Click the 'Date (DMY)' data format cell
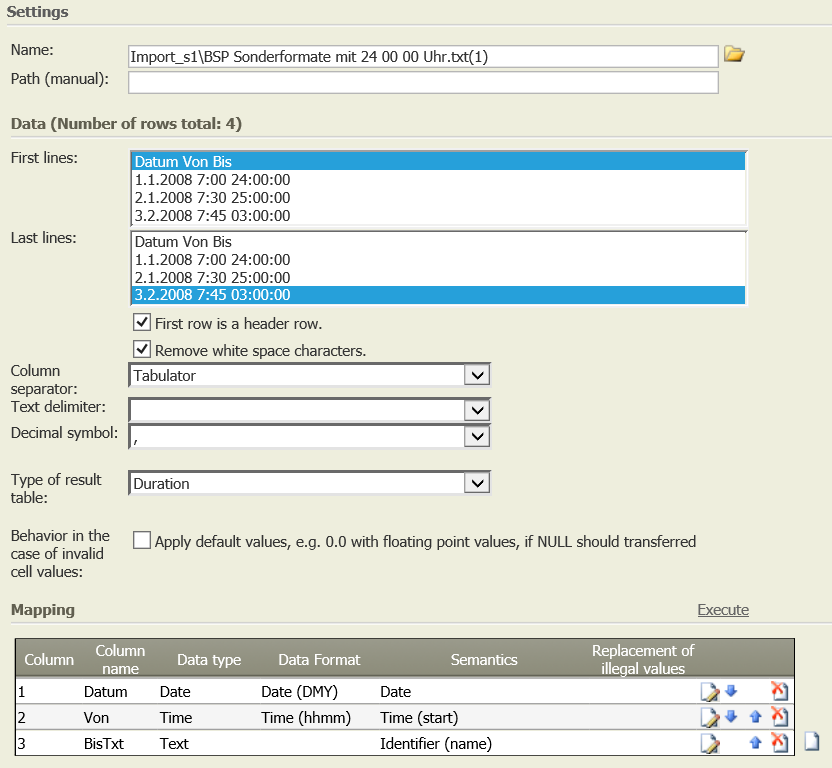Screen dimensions: 832x768 (299, 692)
